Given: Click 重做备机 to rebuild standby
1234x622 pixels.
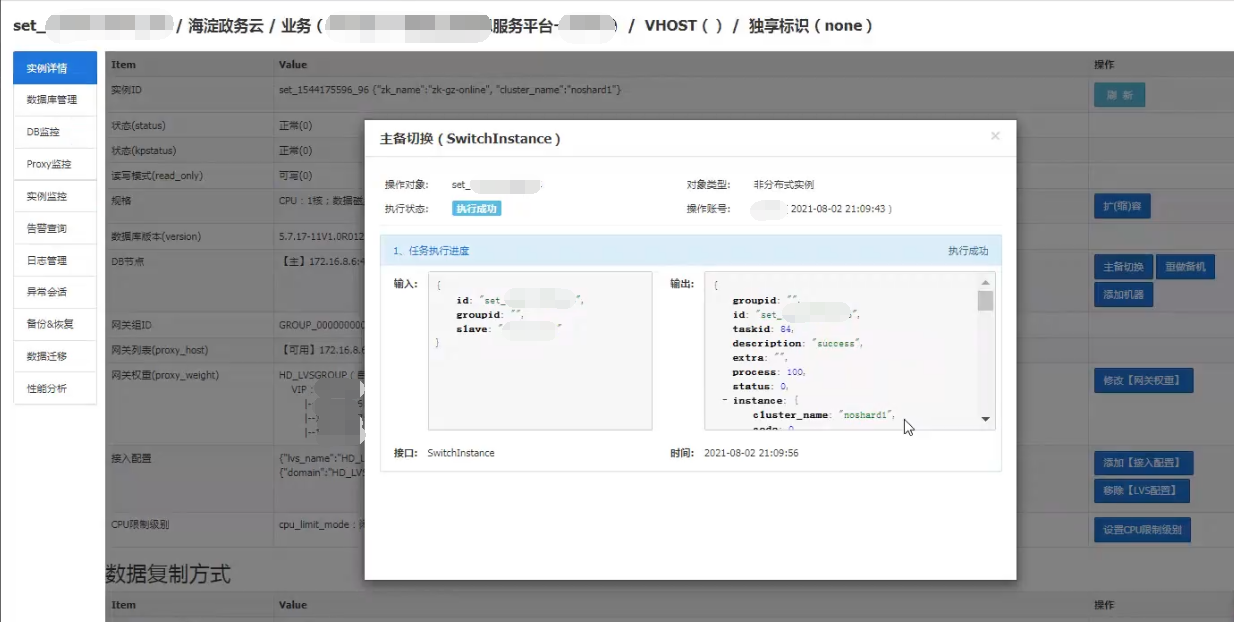Looking at the screenshot, I should [x=1186, y=266].
